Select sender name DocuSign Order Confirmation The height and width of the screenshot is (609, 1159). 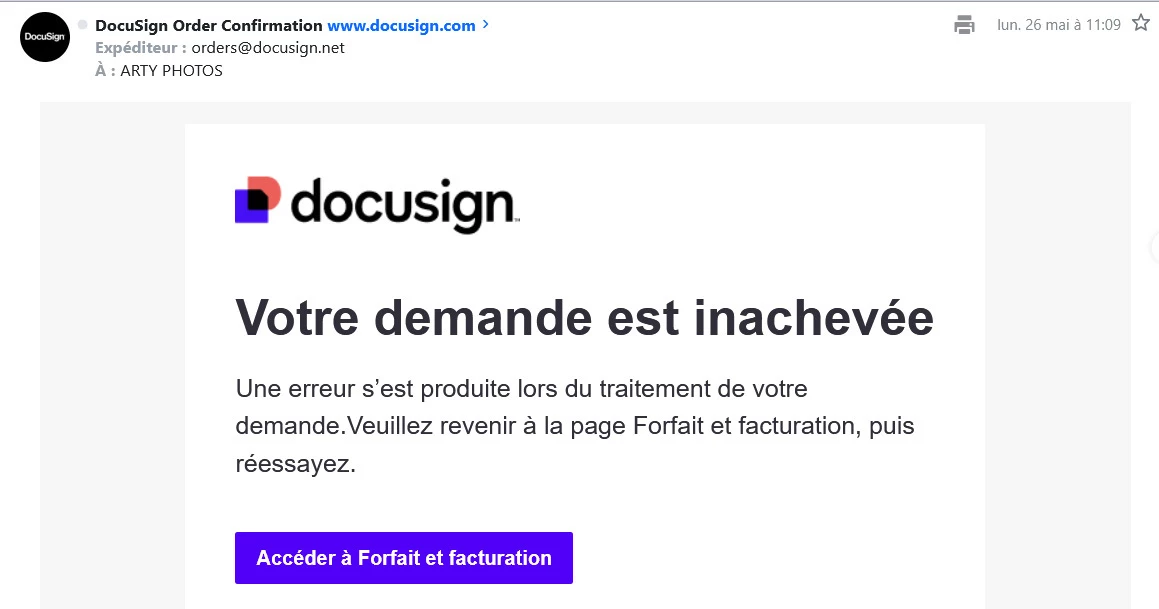click(x=208, y=25)
